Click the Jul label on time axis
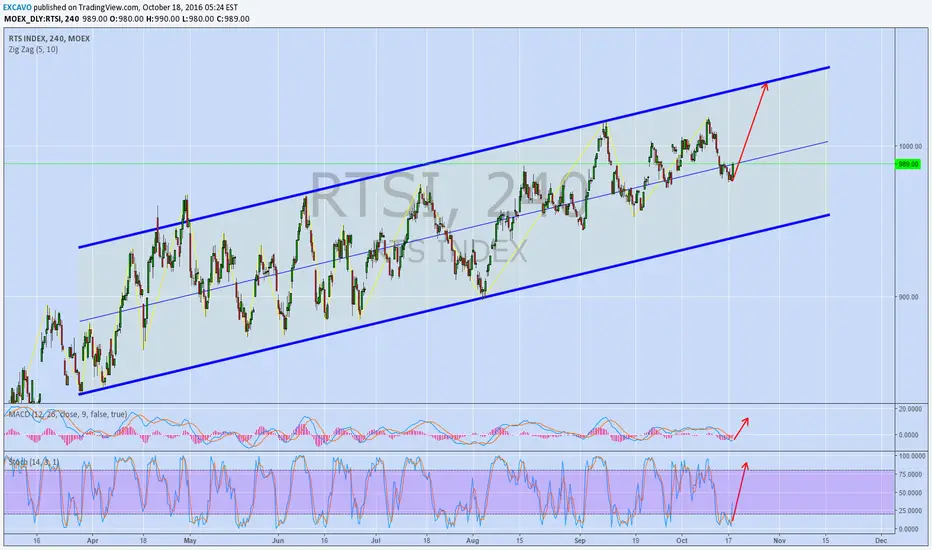 click(375, 540)
